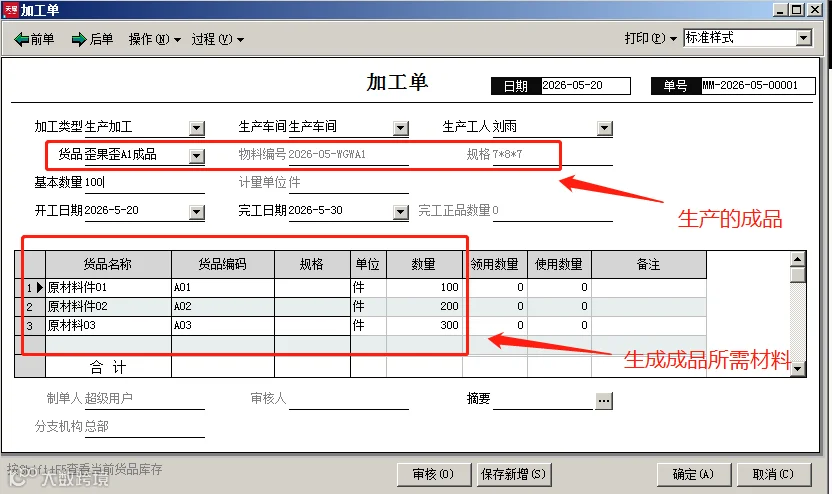Click the 取消 (C) button
Image resolution: width=832 pixels, height=494 pixels.
(773, 474)
